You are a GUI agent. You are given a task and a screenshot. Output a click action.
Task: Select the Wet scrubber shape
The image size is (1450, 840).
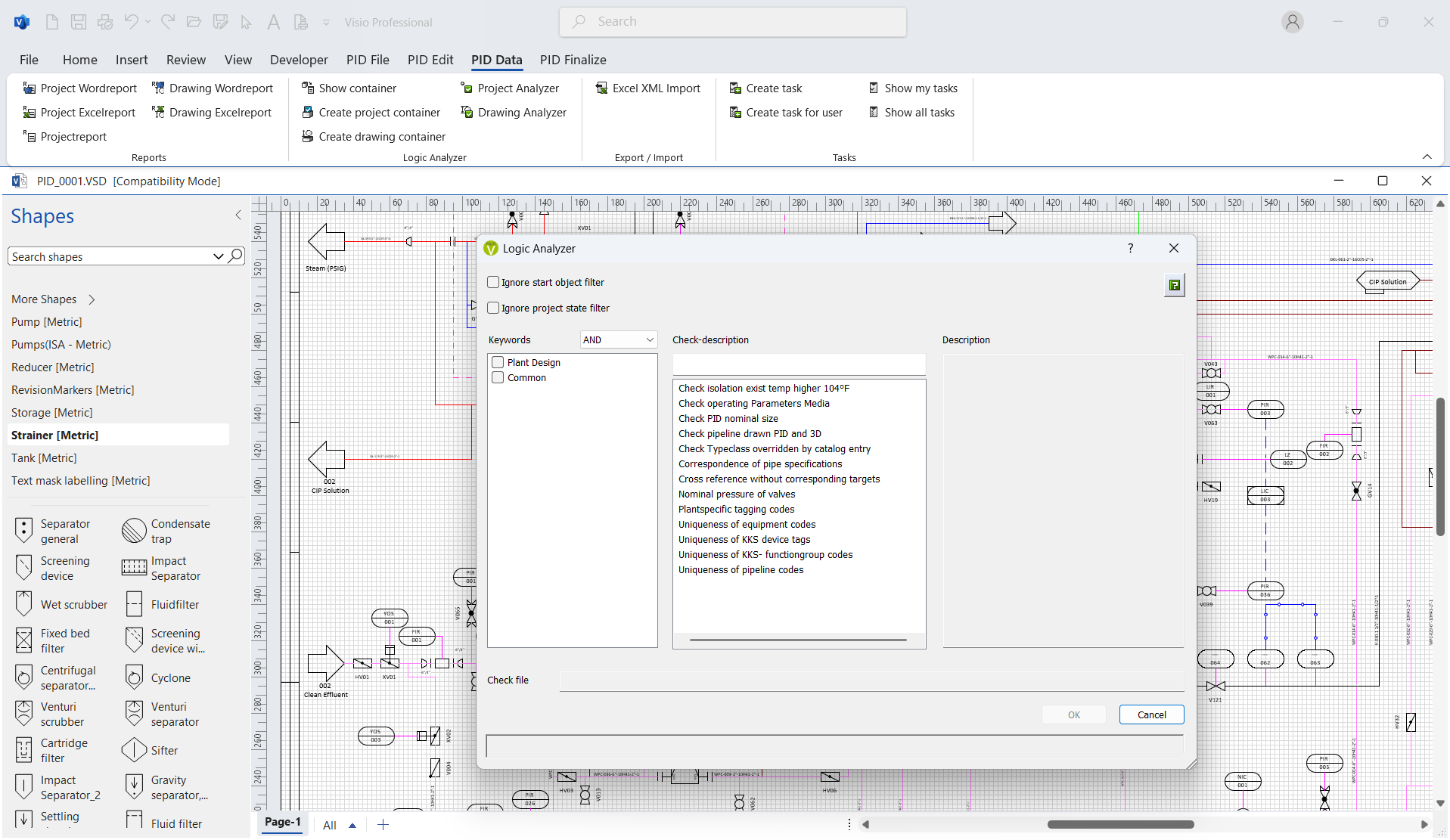(x=62, y=604)
